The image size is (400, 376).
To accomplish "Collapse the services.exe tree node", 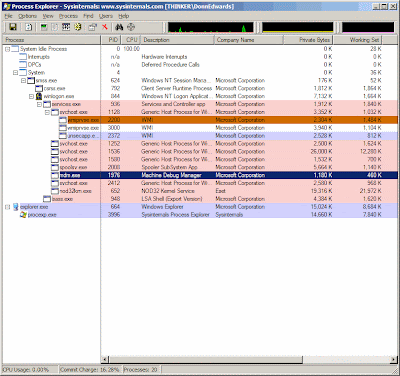I will pyautogui.click(x=39, y=104).
